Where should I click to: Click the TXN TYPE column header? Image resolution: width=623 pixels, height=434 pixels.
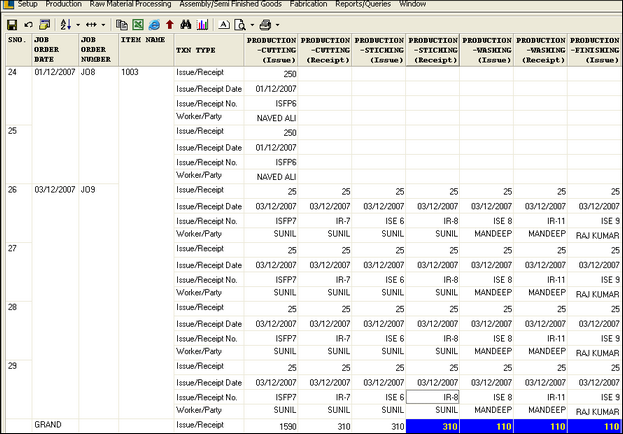209,50
